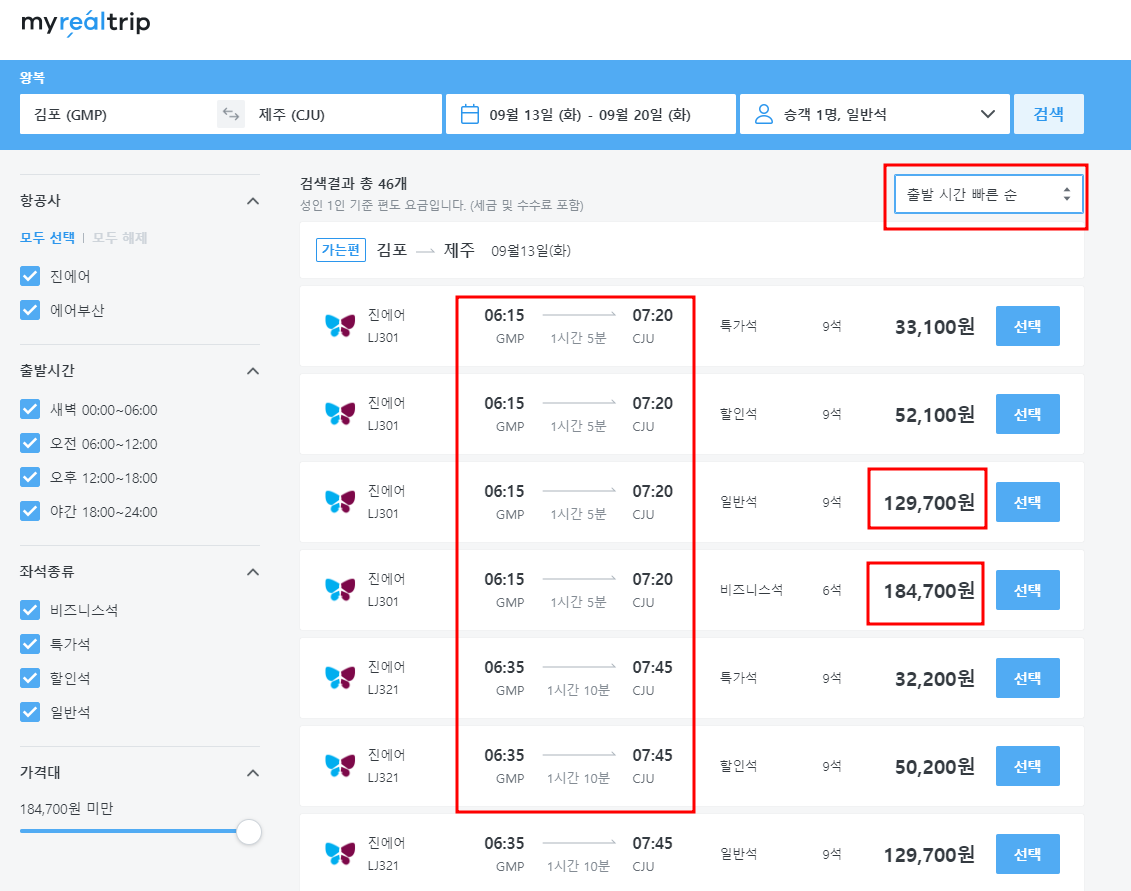Select the LJ301 일반석 129,700원 flight
The image size is (1131, 891).
pyautogui.click(x=1027, y=502)
